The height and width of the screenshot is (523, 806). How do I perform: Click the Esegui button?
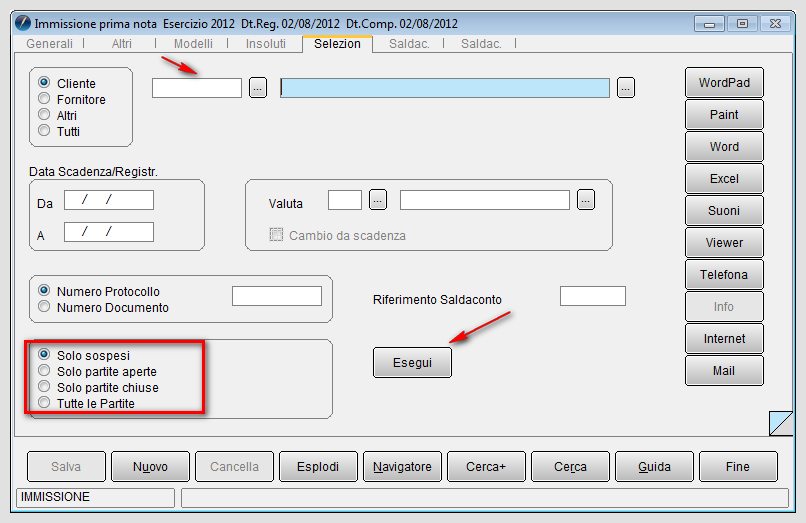tap(412, 363)
